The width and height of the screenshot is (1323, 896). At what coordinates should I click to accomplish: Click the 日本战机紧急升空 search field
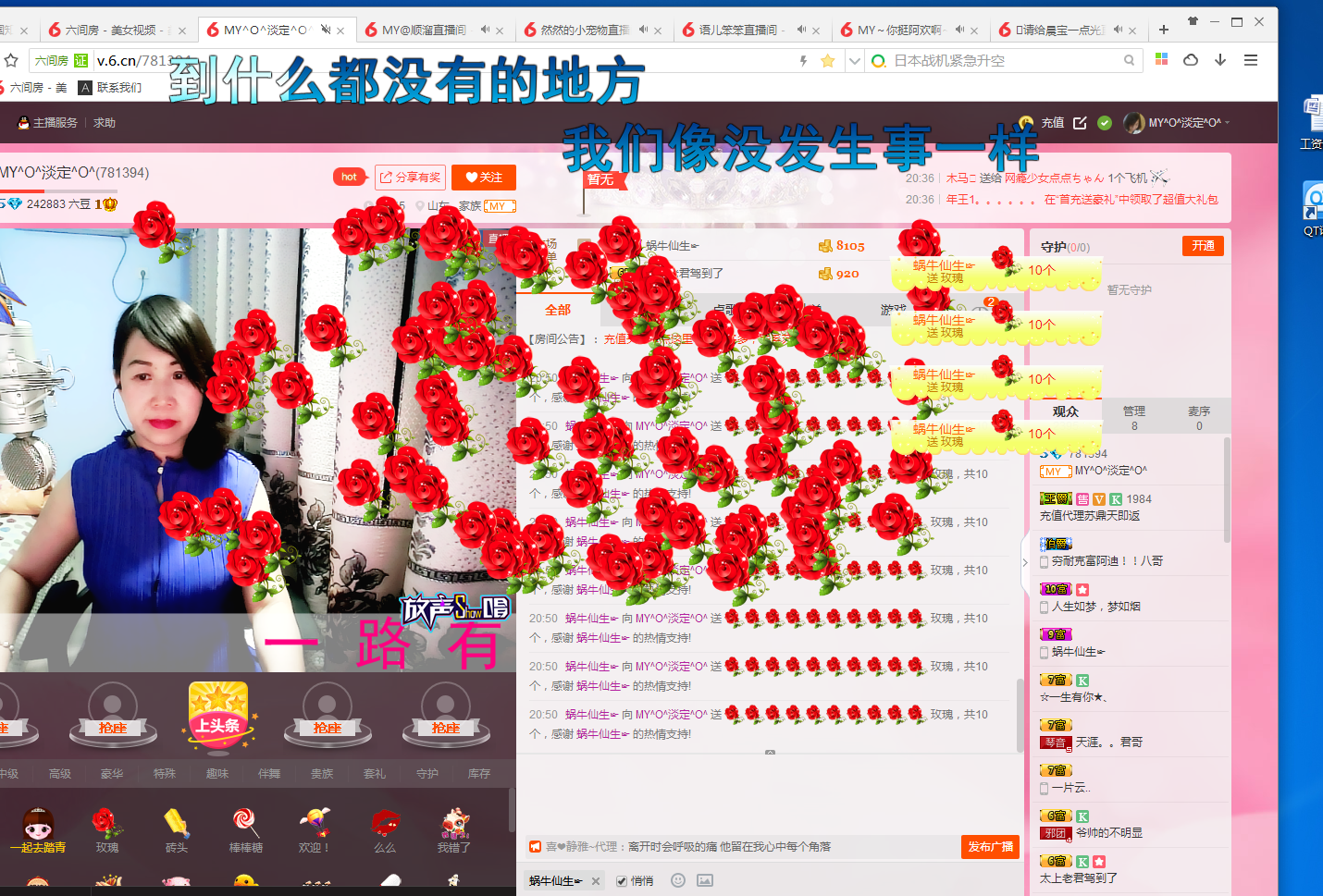click(x=1004, y=61)
